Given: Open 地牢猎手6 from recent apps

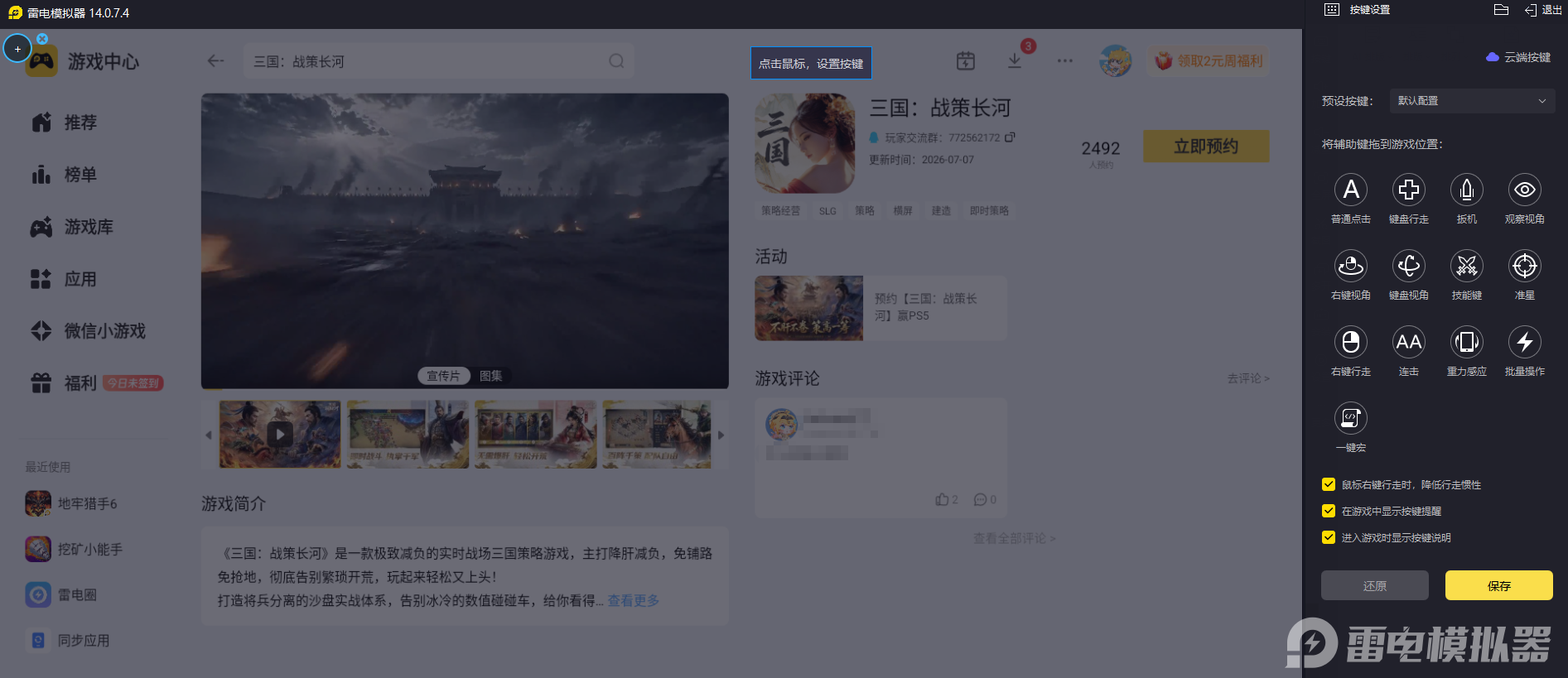Looking at the screenshot, I should (73, 503).
